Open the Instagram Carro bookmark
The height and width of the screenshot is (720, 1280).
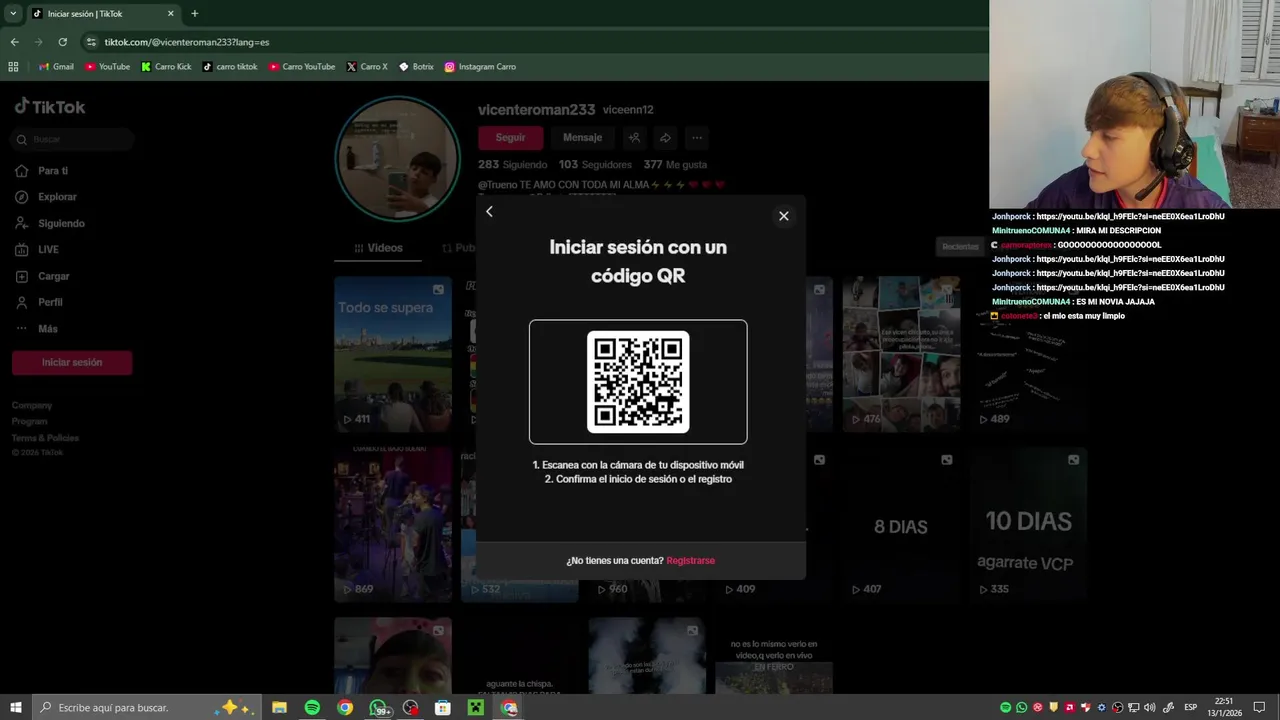tap(480, 67)
